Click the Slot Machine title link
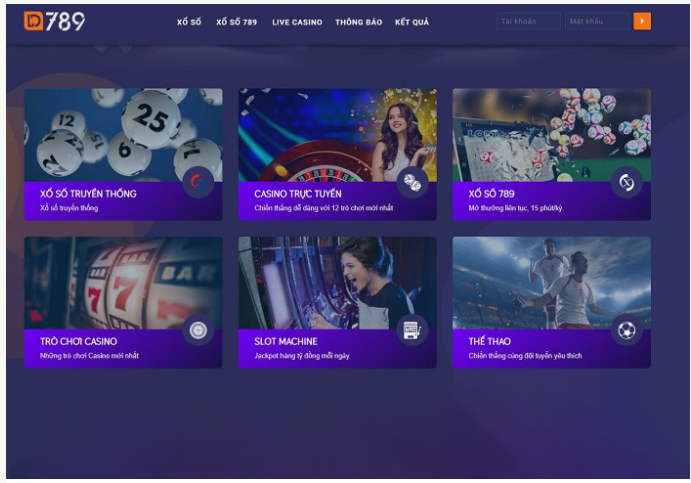Viewport: 691px width, 483px height. click(286, 342)
